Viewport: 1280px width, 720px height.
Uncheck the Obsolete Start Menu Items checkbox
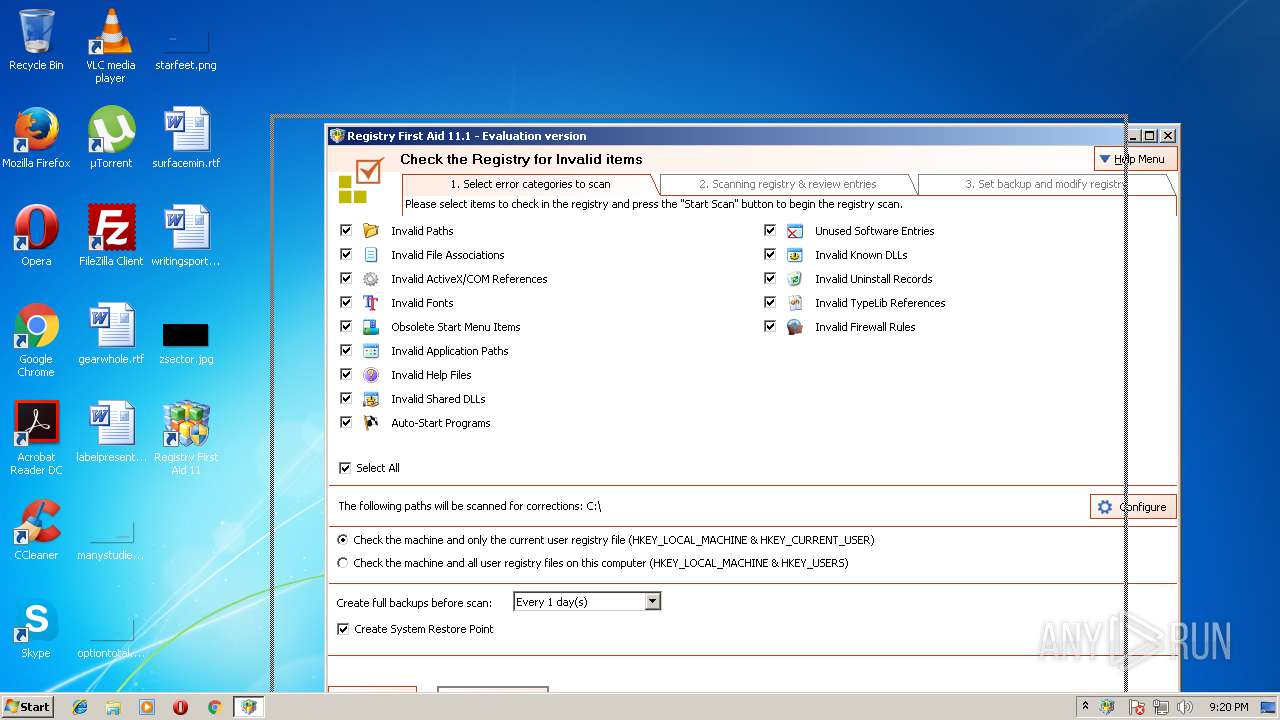pyautogui.click(x=346, y=326)
